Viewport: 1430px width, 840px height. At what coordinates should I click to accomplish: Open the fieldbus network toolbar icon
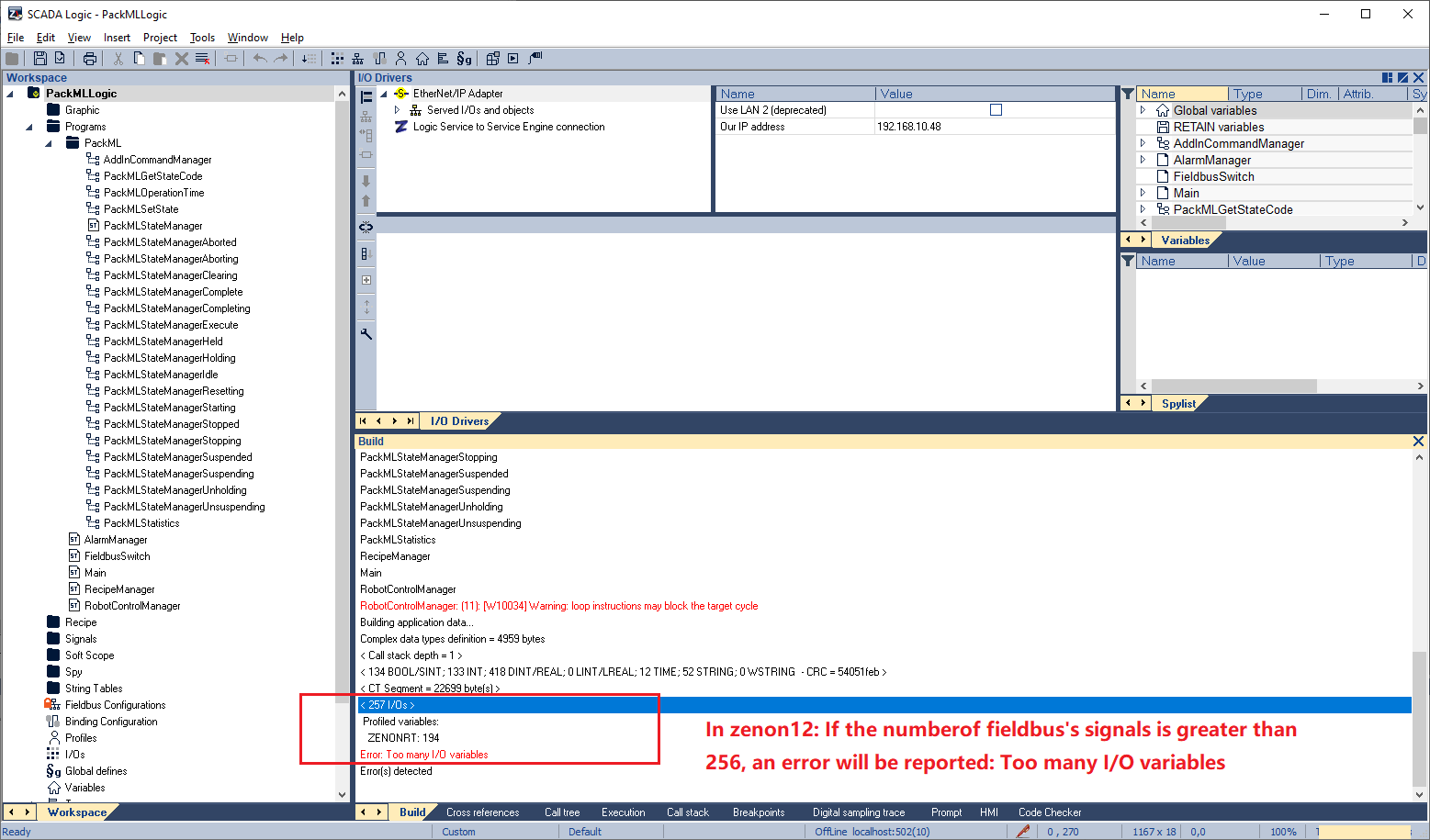pyautogui.click(x=358, y=59)
